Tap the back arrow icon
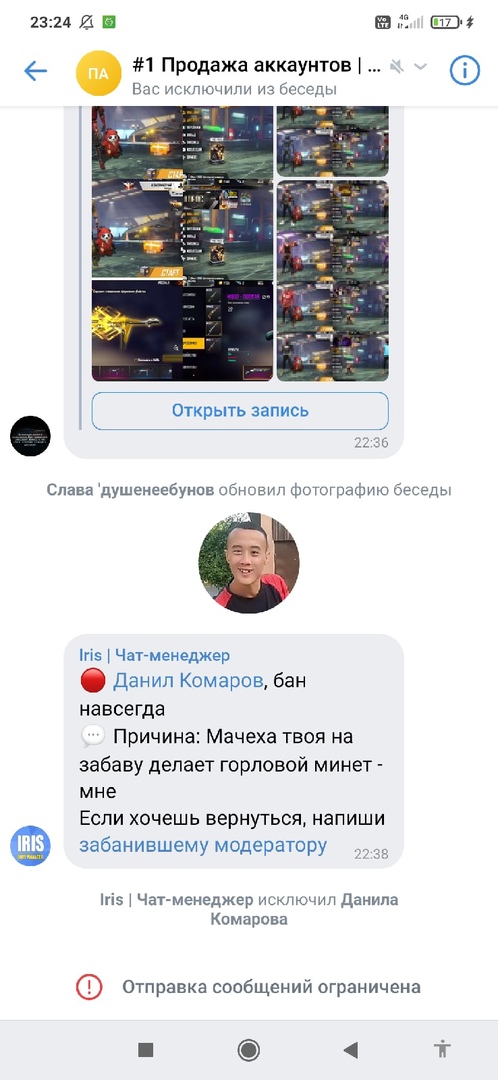 click(35, 70)
